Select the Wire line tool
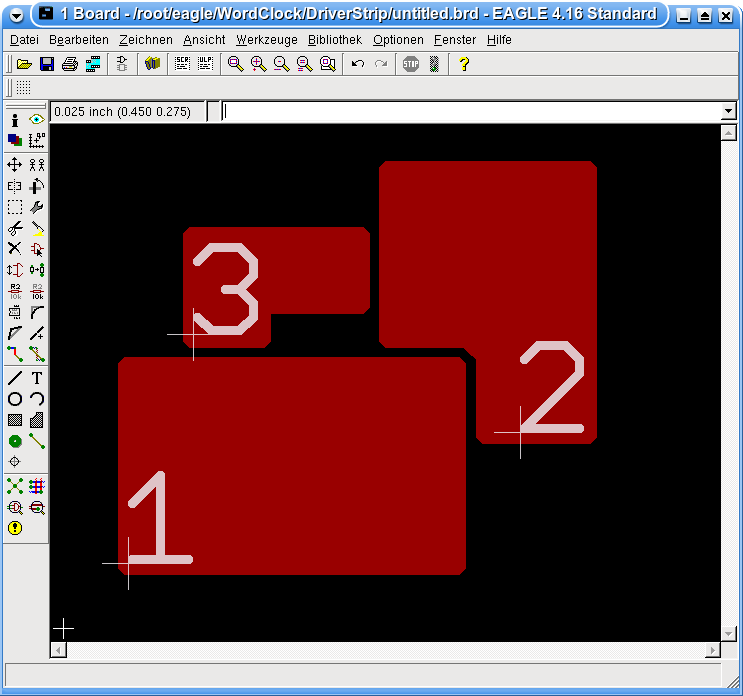Screen dimensions: 743x696 click(15, 378)
